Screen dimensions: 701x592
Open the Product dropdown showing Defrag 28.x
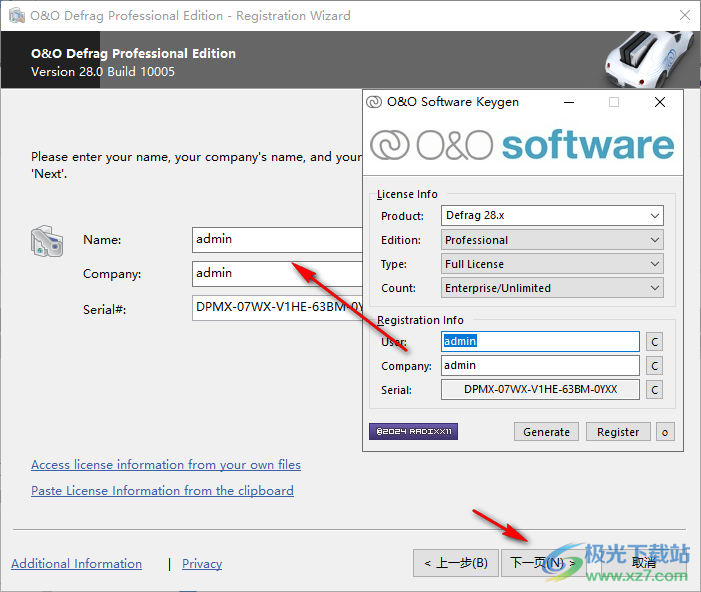552,216
